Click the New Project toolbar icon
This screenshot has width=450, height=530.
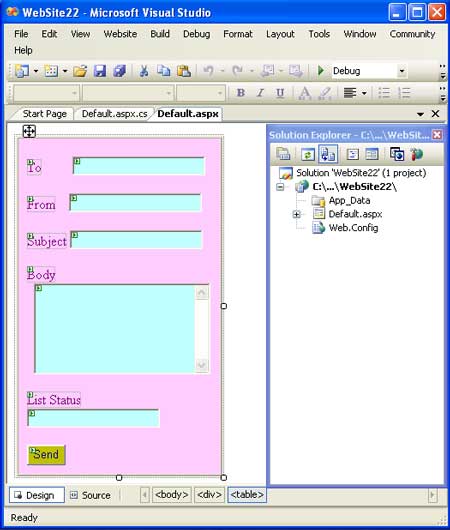coord(22,71)
